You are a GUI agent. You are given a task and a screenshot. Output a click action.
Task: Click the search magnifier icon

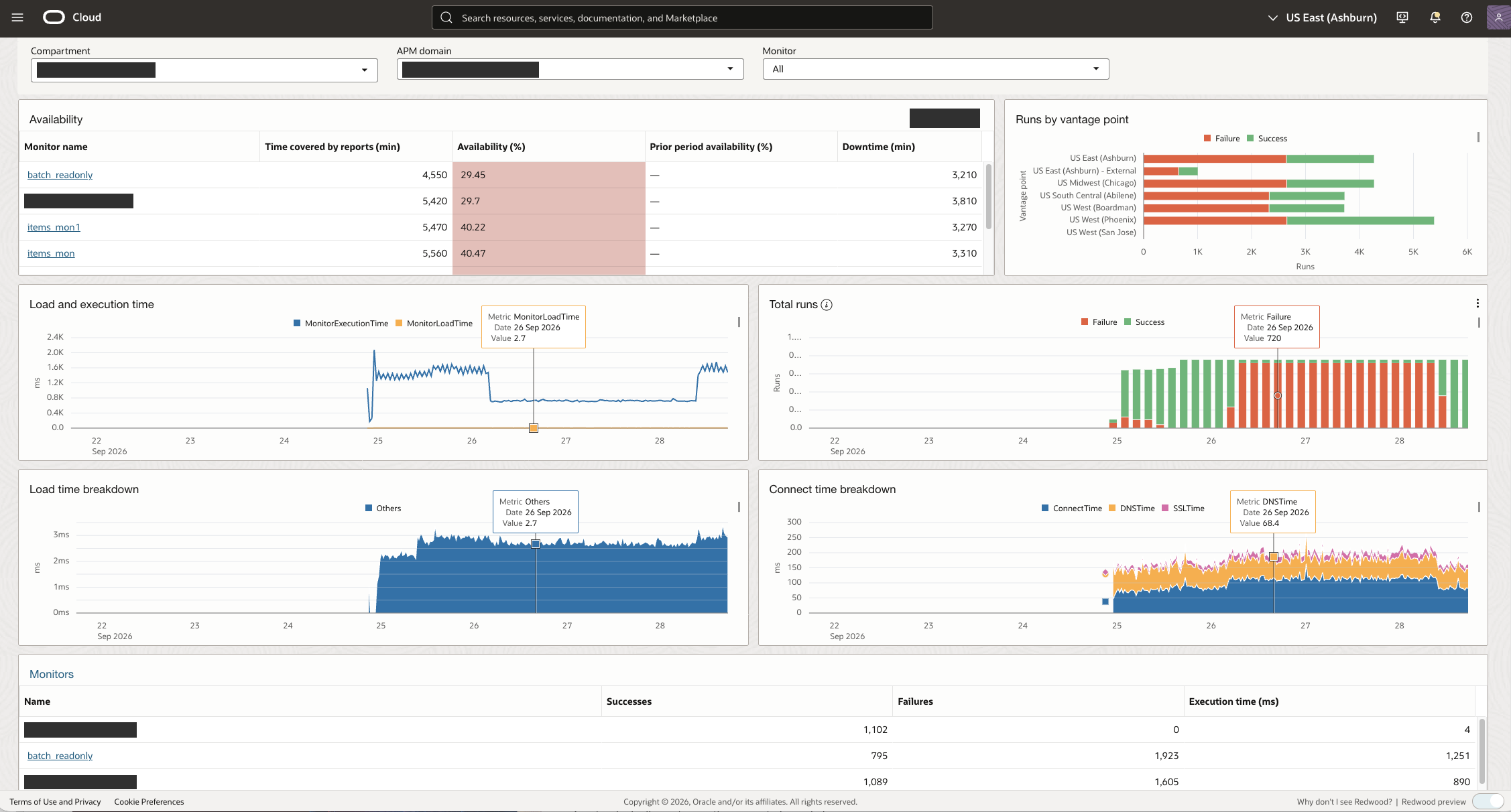click(x=446, y=17)
